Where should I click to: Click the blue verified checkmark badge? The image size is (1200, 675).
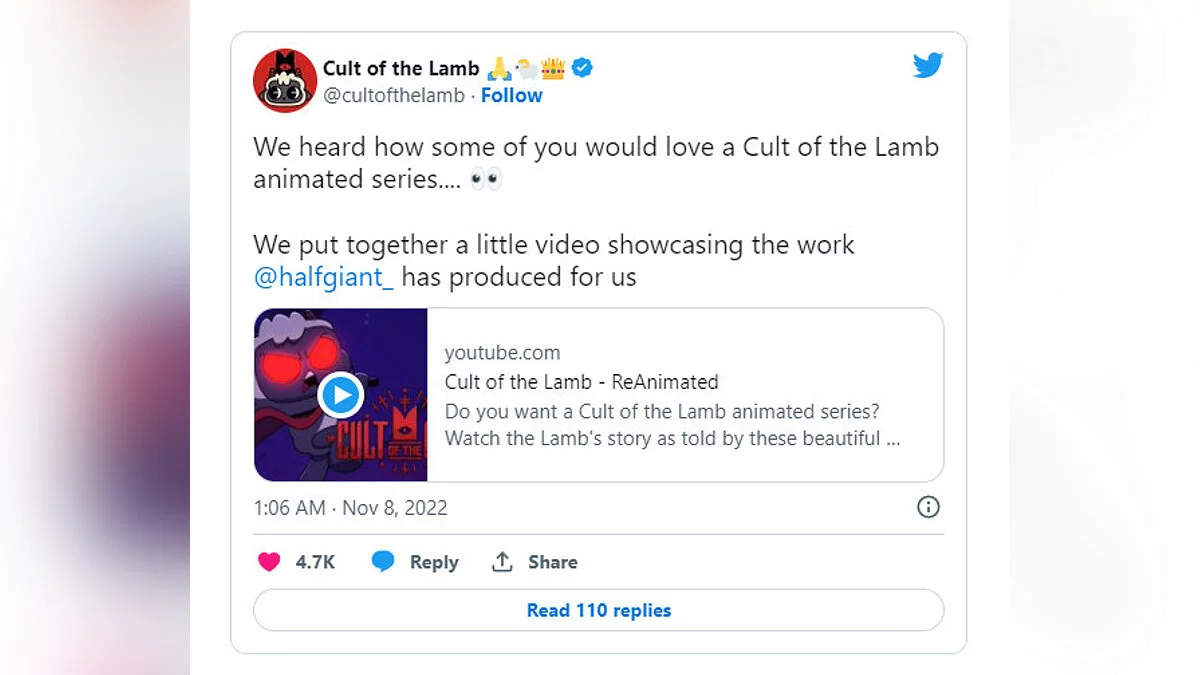coord(583,68)
